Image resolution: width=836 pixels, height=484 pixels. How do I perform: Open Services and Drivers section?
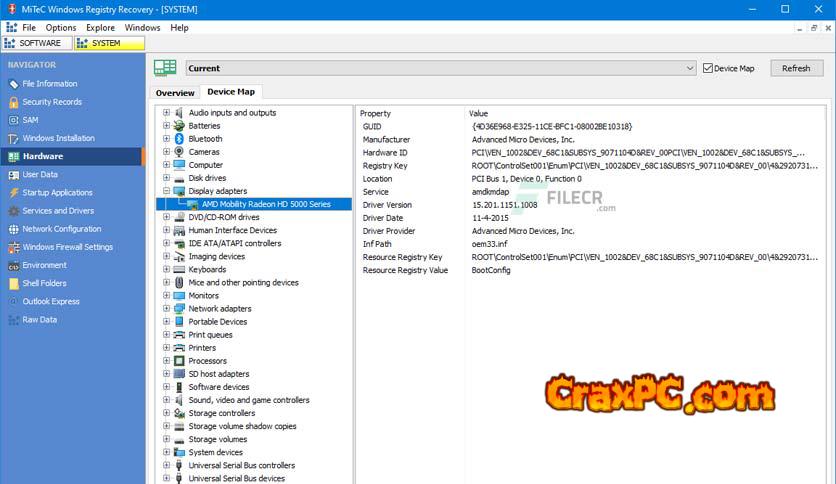coord(58,211)
